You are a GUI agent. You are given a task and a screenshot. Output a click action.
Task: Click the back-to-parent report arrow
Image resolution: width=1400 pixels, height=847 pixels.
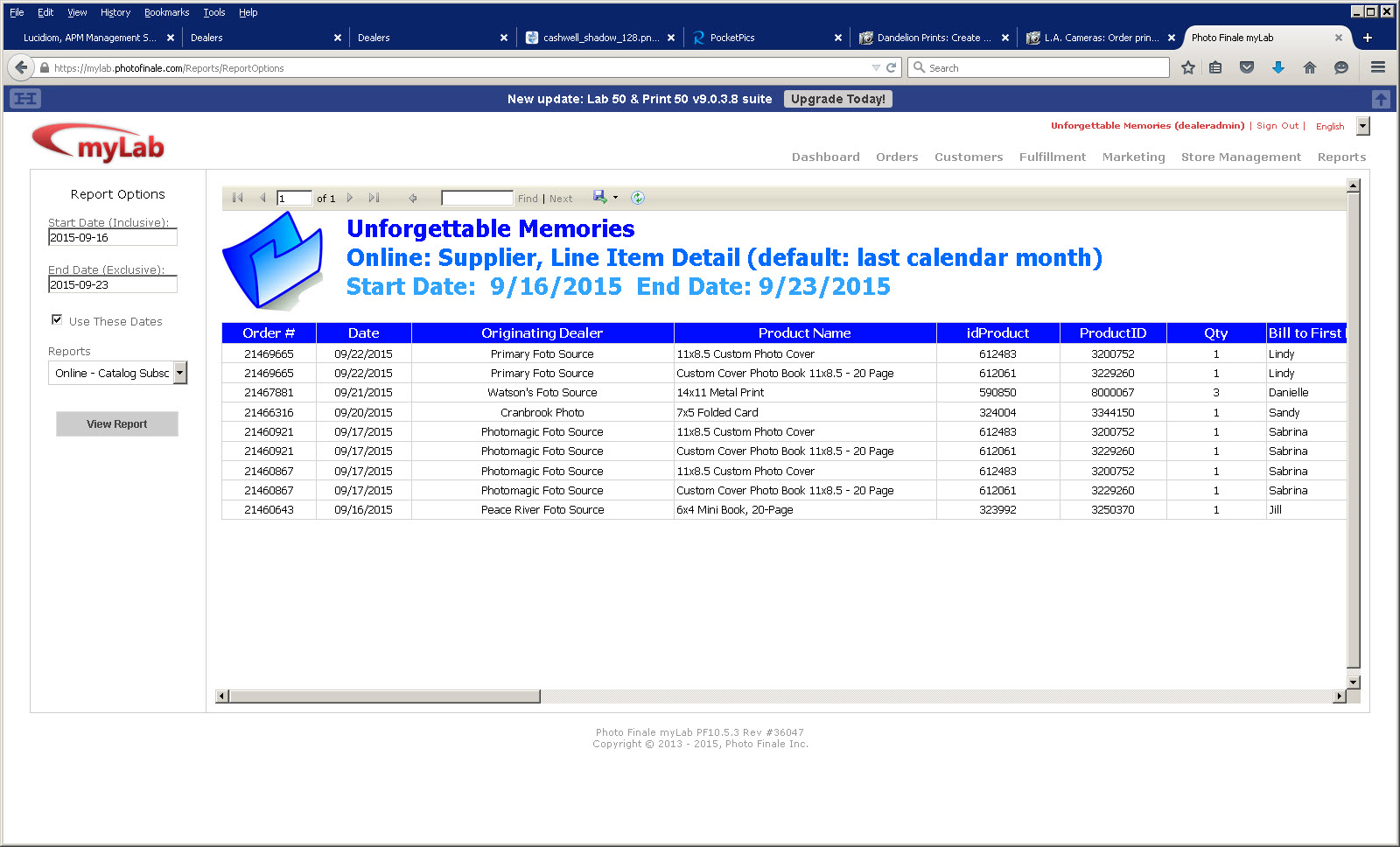click(412, 198)
